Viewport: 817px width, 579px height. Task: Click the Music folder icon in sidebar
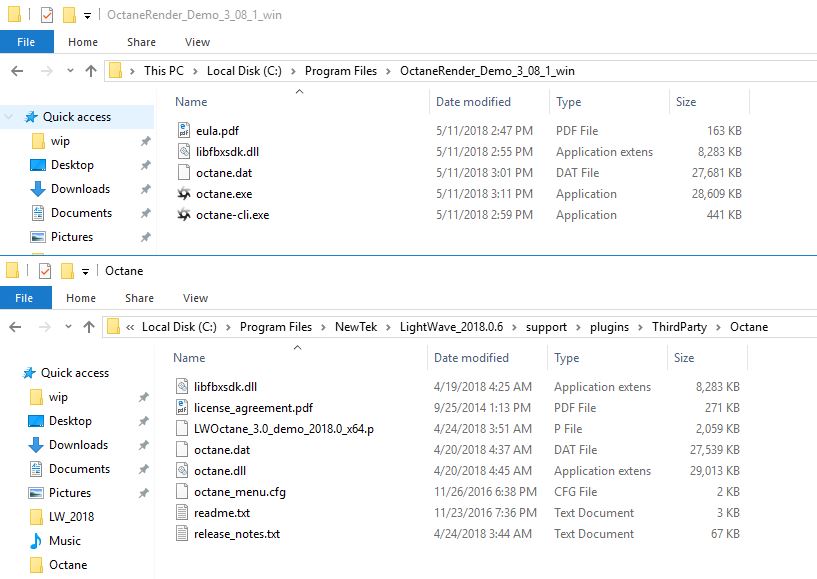pos(37,541)
